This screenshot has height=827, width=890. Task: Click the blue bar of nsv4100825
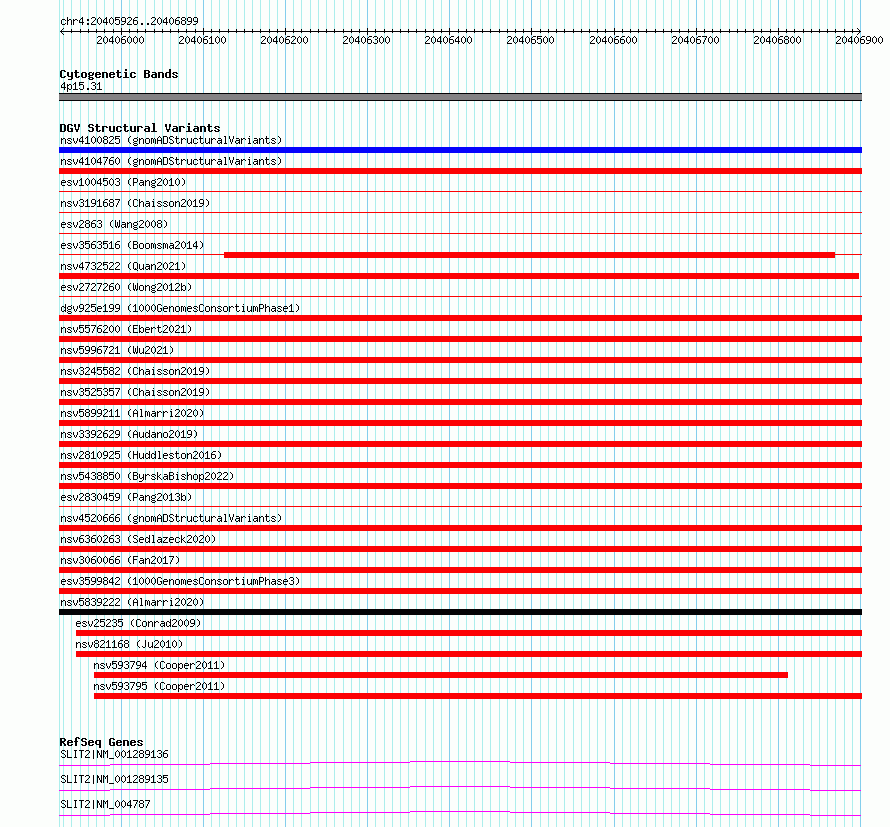(x=460, y=150)
